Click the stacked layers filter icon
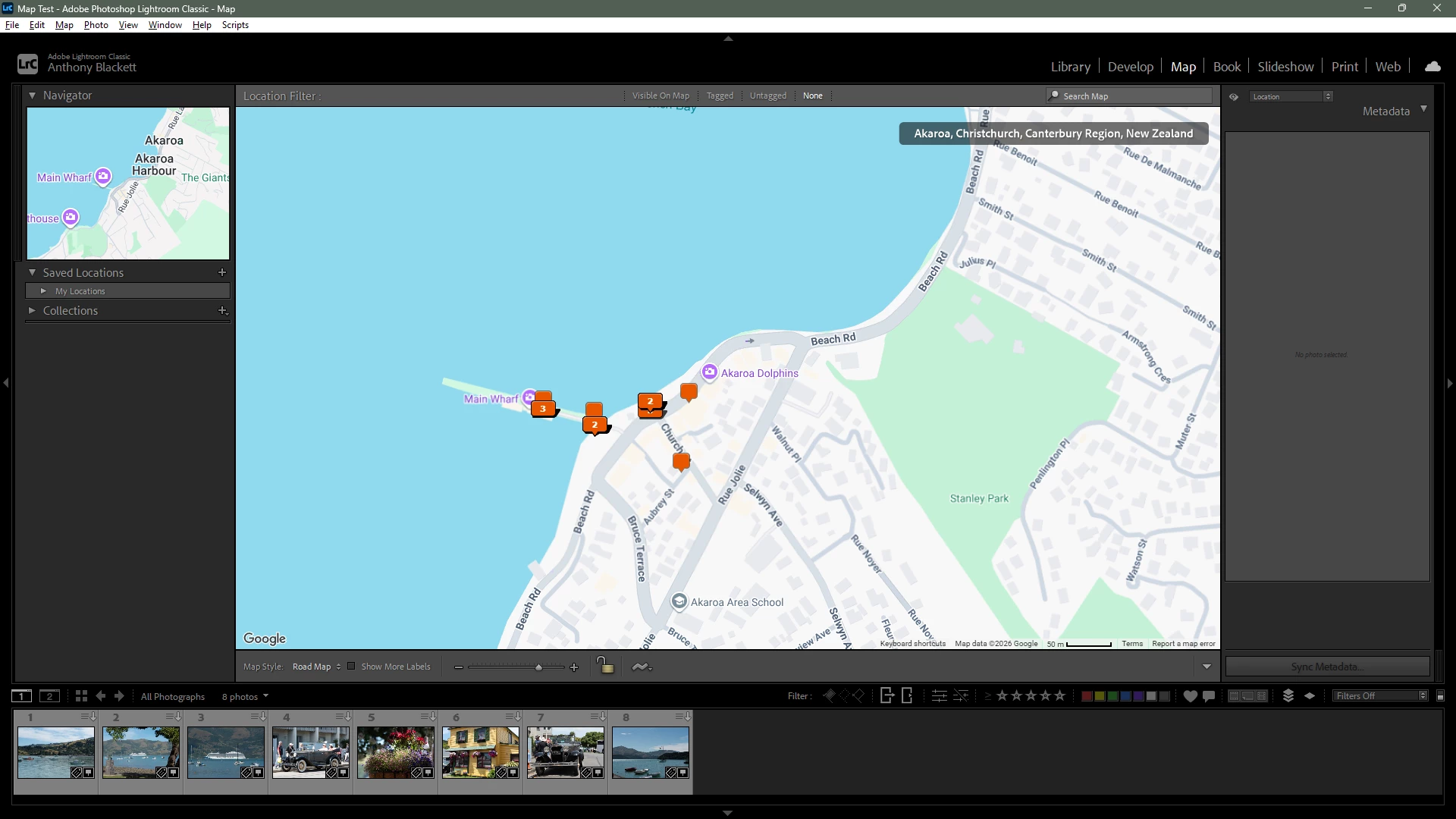Image resolution: width=1456 pixels, height=819 pixels. tap(1288, 695)
